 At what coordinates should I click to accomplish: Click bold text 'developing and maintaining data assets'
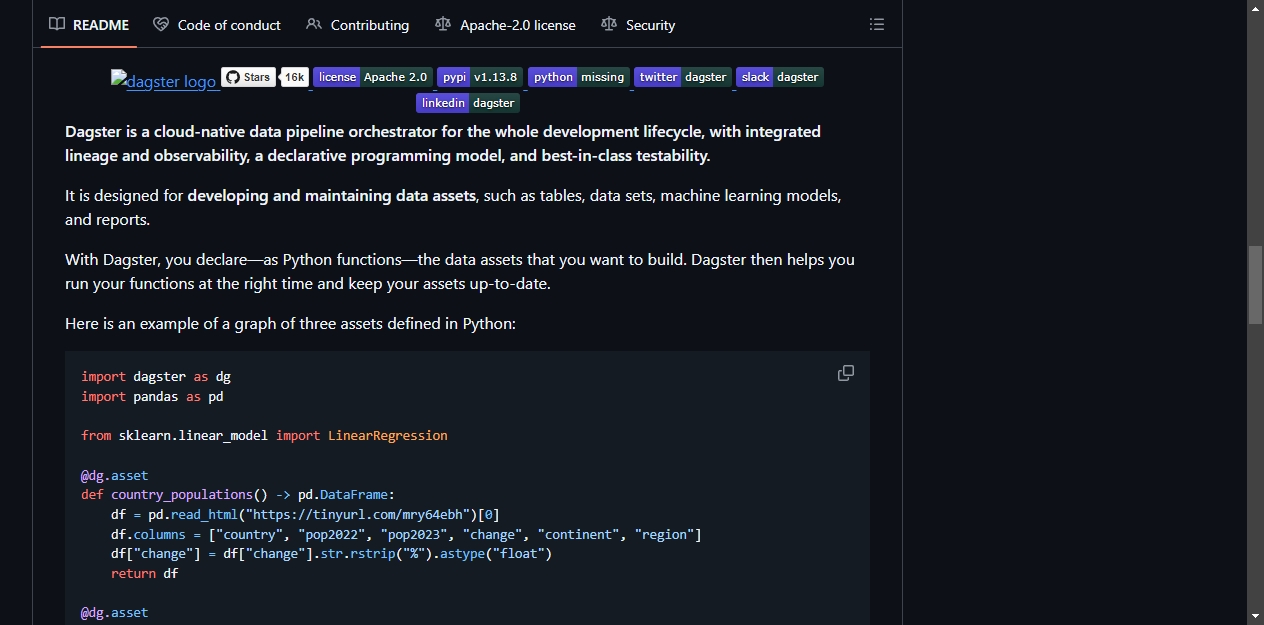coord(332,196)
